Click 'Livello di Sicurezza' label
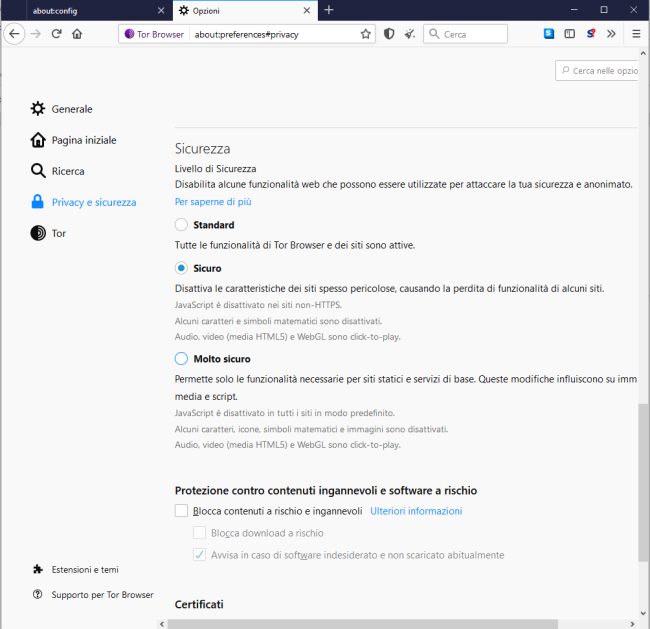This screenshot has height=629, width=650. coord(215,169)
